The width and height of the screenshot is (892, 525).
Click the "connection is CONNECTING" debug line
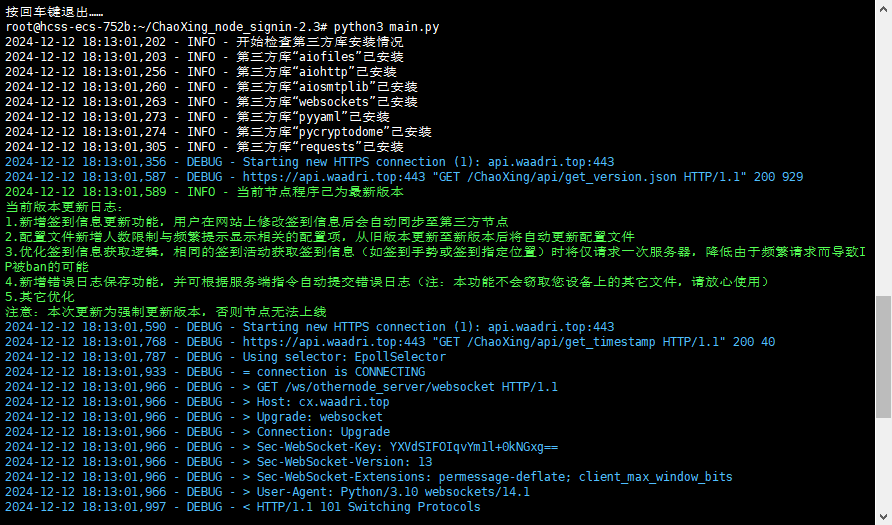click(x=334, y=372)
